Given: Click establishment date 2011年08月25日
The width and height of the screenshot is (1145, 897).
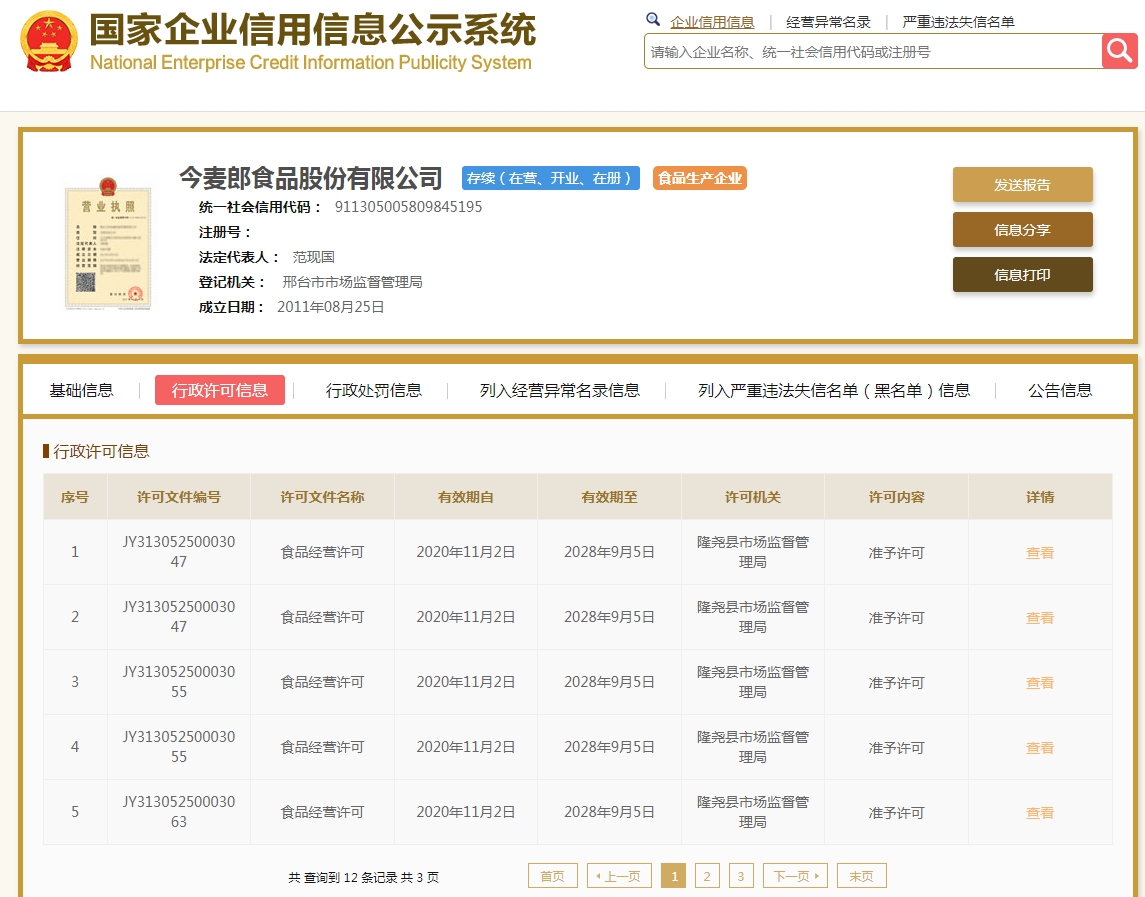Looking at the screenshot, I should click(x=331, y=307).
